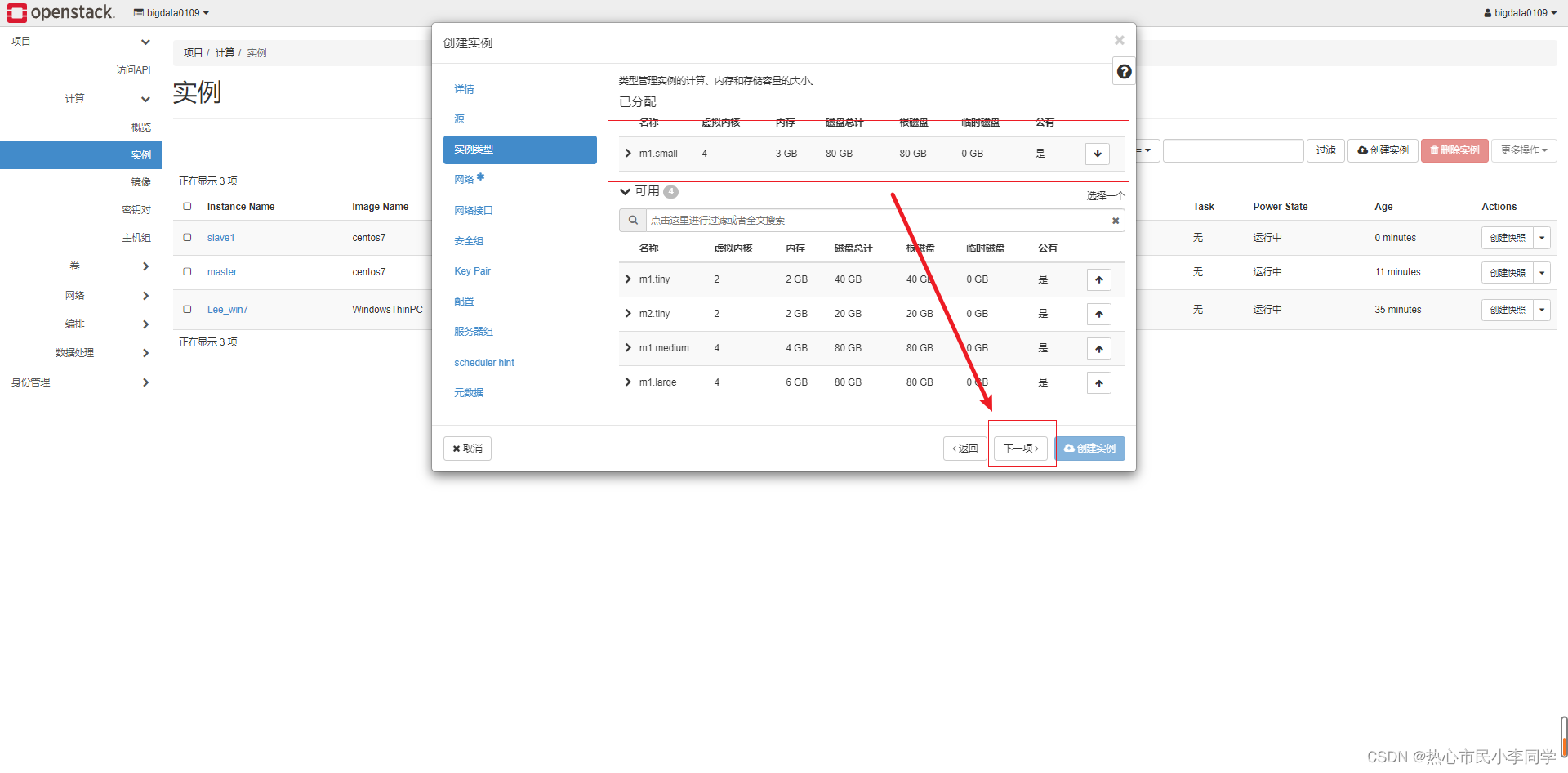Open the bigdata0109 user menu

click(1520, 13)
